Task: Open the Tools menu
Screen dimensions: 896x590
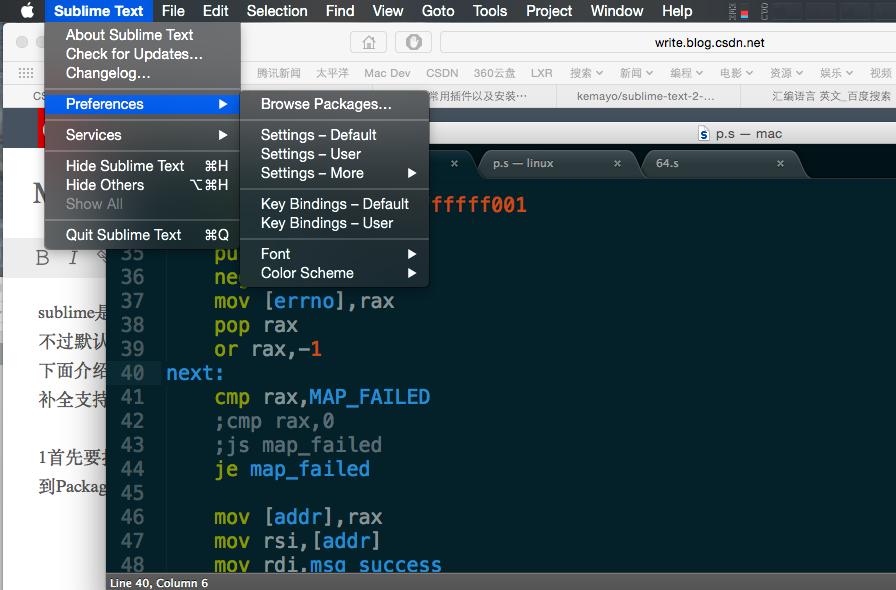Action: pyautogui.click(x=490, y=11)
